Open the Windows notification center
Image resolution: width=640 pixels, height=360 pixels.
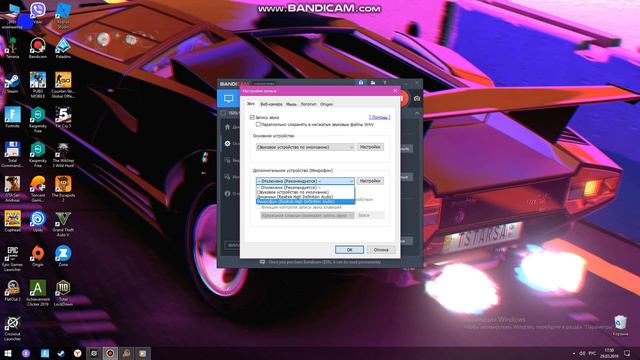point(627,353)
